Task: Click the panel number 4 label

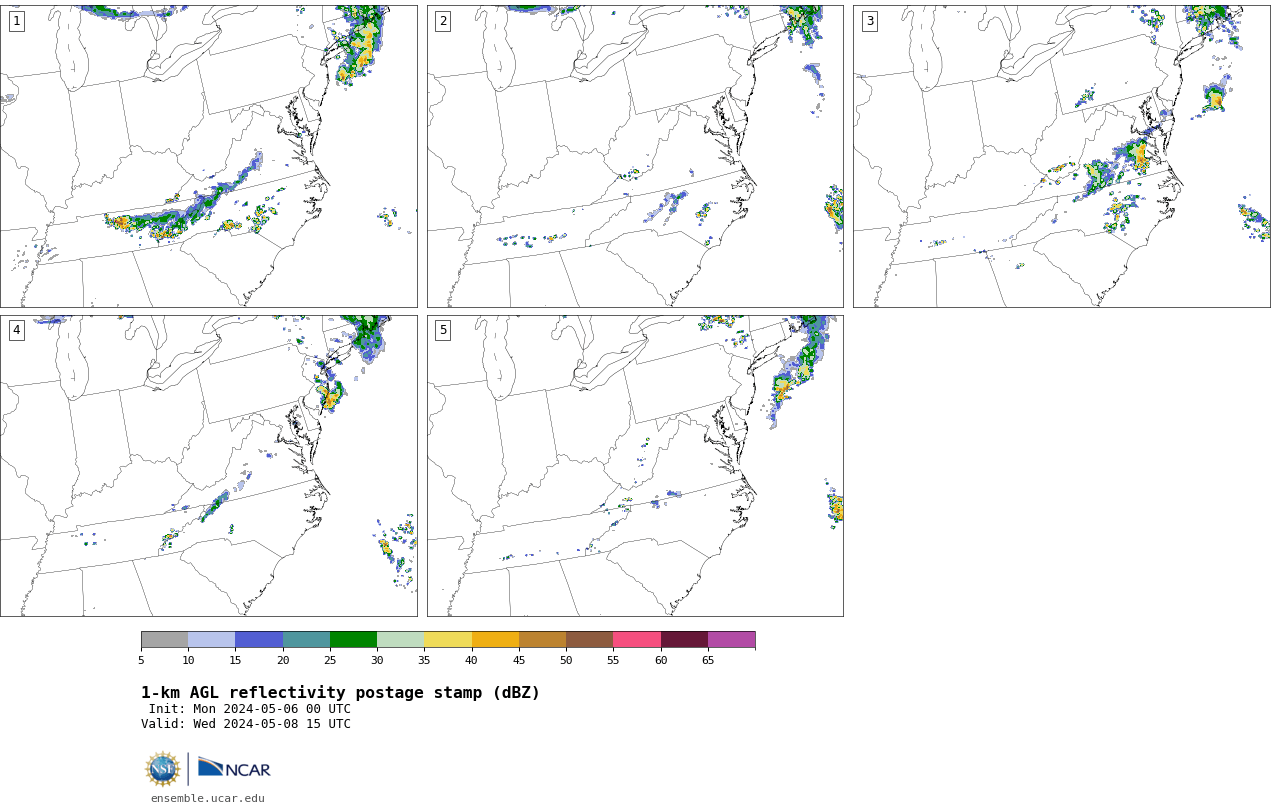Action: pos(16,330)
